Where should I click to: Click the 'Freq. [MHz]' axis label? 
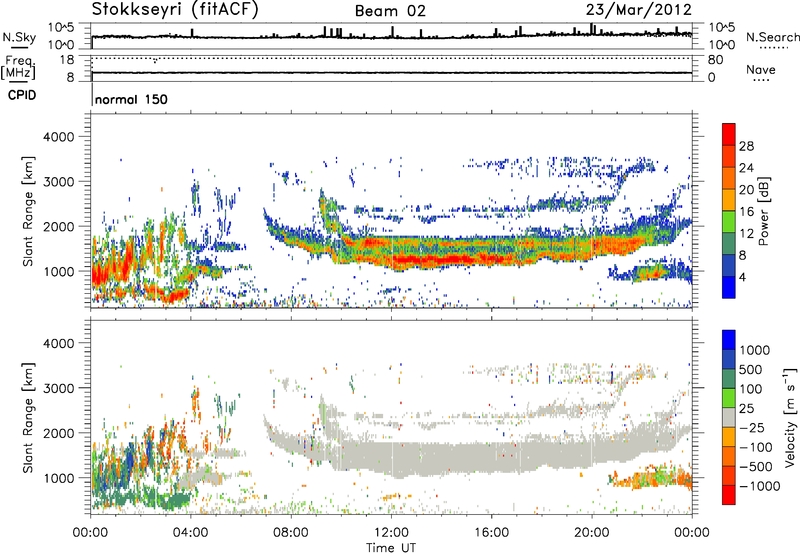point(19,67)
